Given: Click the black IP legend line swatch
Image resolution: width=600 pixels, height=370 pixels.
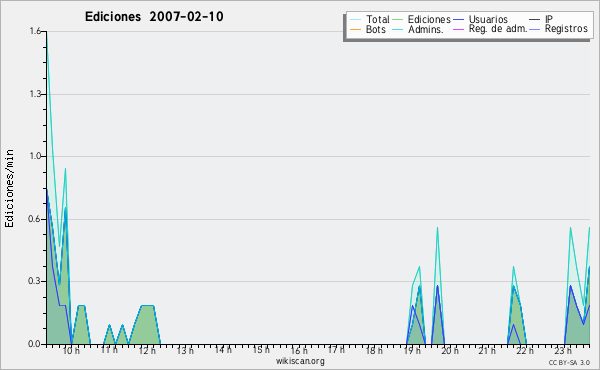Looking at the screenshot, I should click(x=535, y=20).
